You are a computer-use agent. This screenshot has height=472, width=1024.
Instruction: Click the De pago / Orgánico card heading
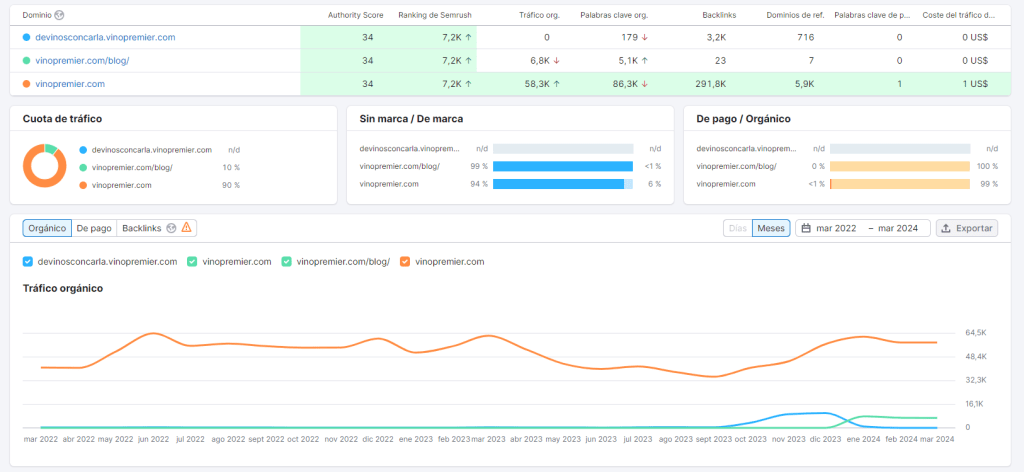tap(744, 119)
